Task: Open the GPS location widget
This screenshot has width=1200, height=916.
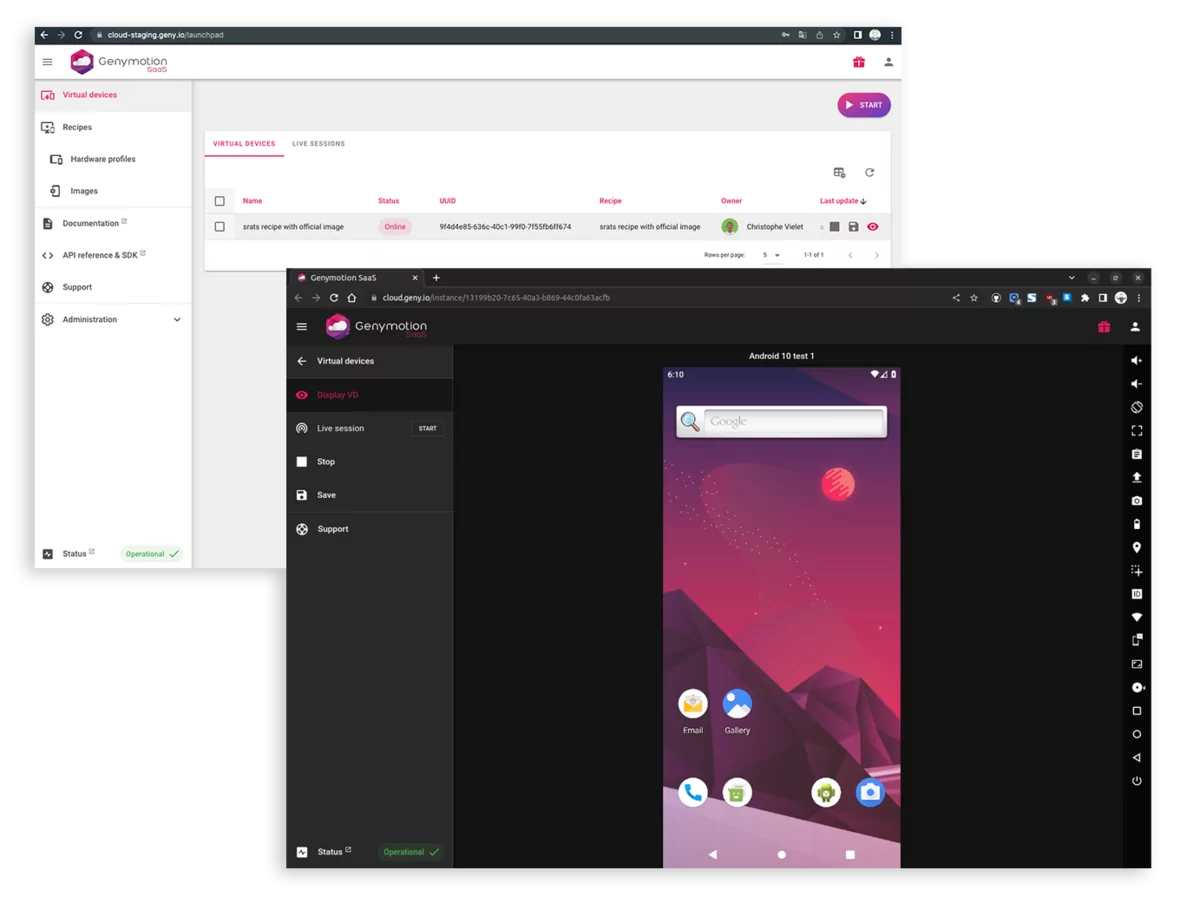Action: 1136,548
